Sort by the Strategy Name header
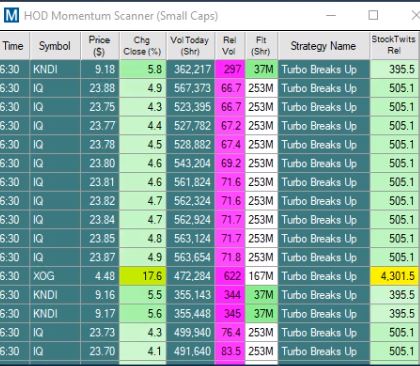 coord(323,46)
